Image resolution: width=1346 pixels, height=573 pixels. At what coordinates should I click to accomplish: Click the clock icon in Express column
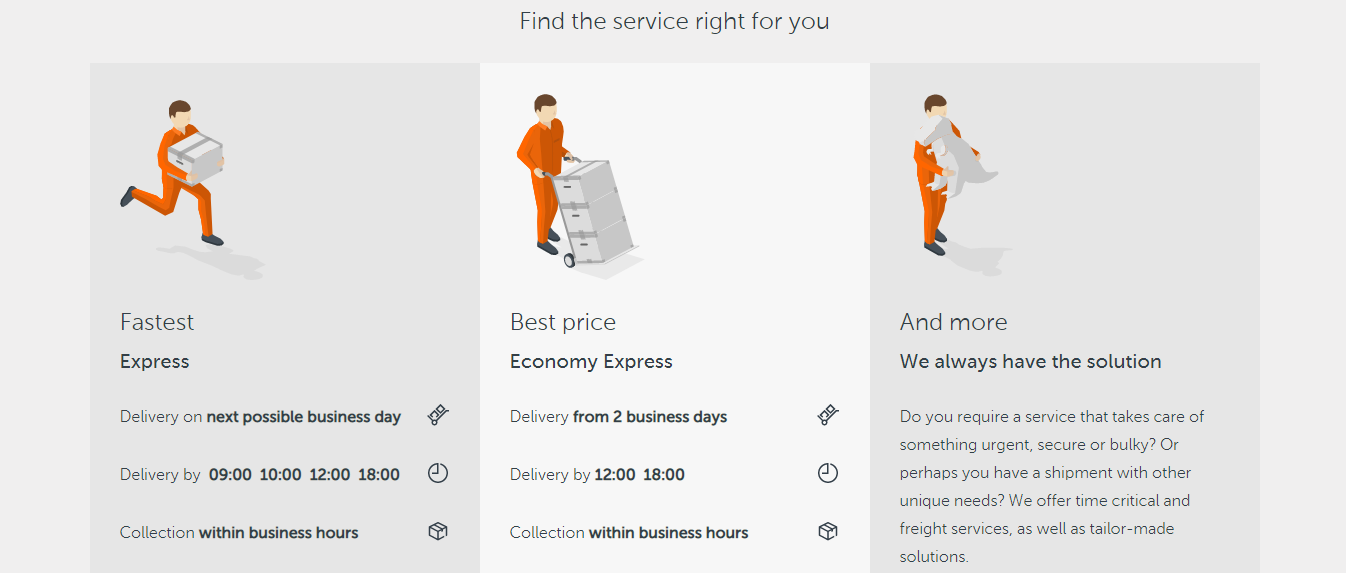[438, 473]
